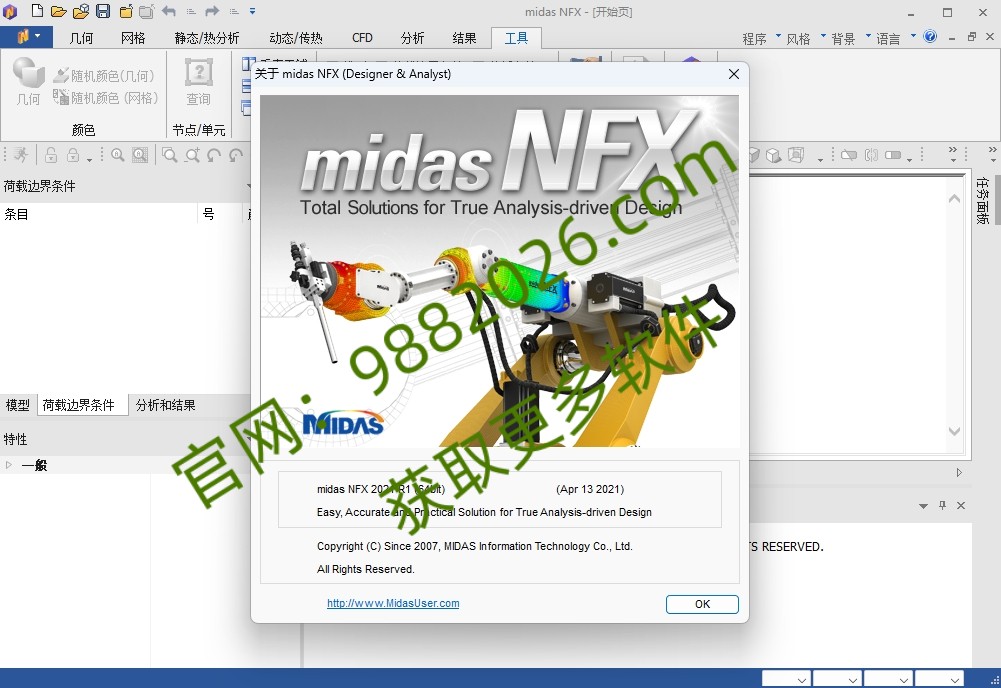
Task: Open the blue N application menu
Action: tap(27, 37)
